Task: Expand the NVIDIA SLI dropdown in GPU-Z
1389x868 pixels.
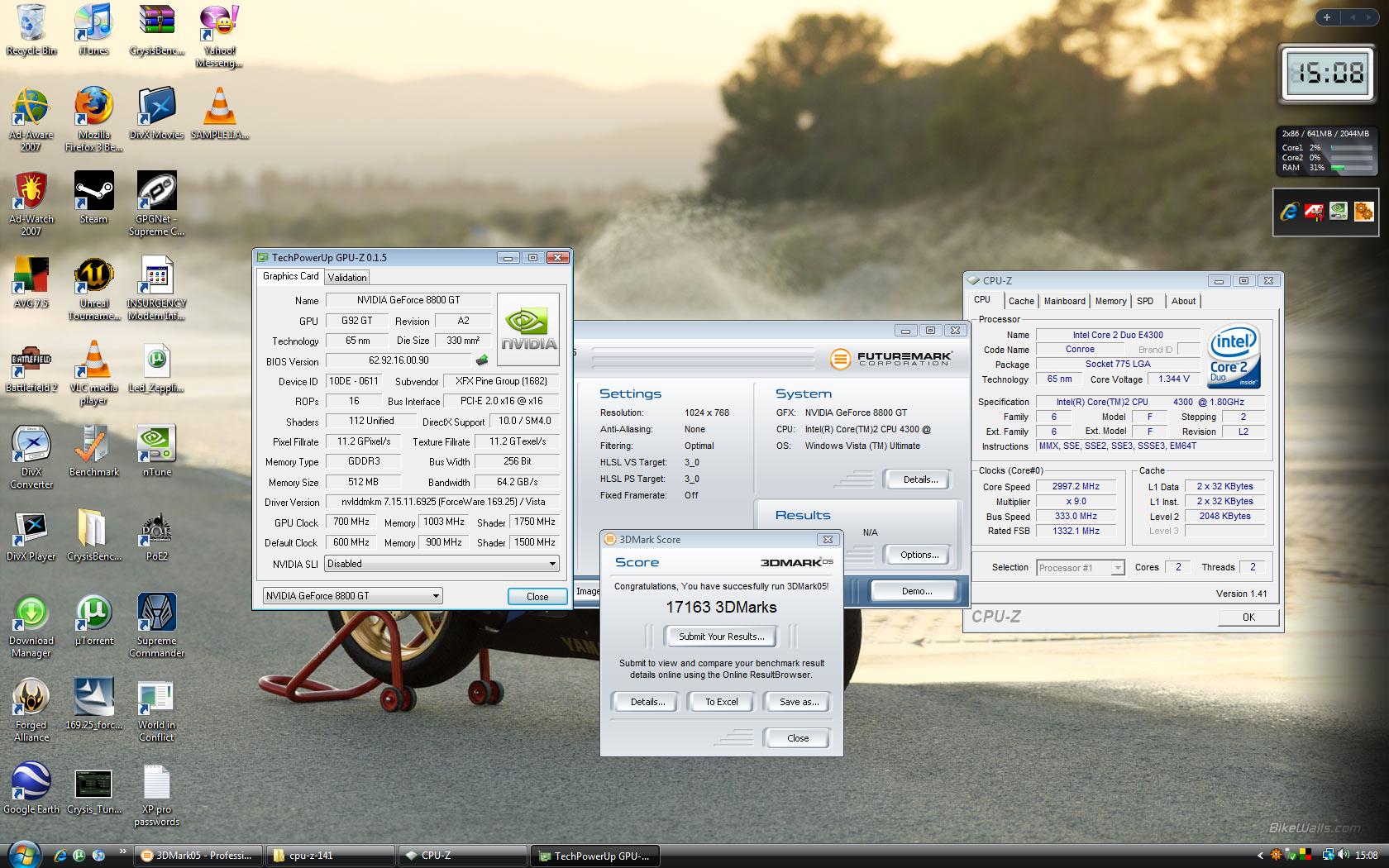Action: [442, 564]
